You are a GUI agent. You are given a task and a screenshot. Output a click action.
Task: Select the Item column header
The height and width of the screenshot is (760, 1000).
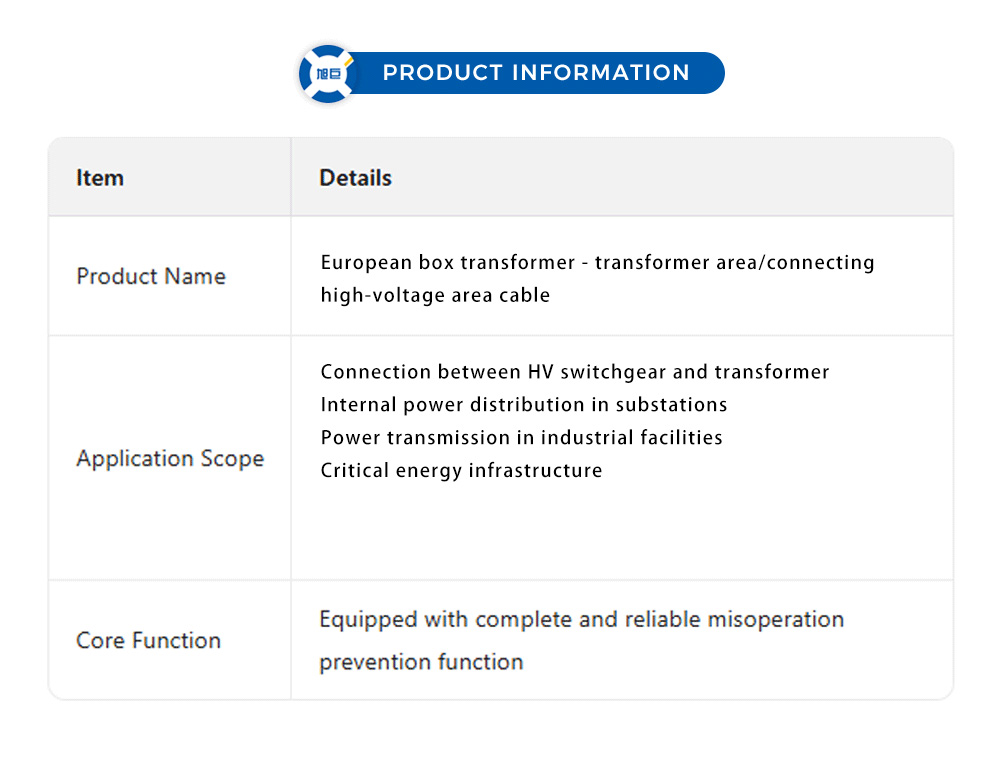(100, 178)
